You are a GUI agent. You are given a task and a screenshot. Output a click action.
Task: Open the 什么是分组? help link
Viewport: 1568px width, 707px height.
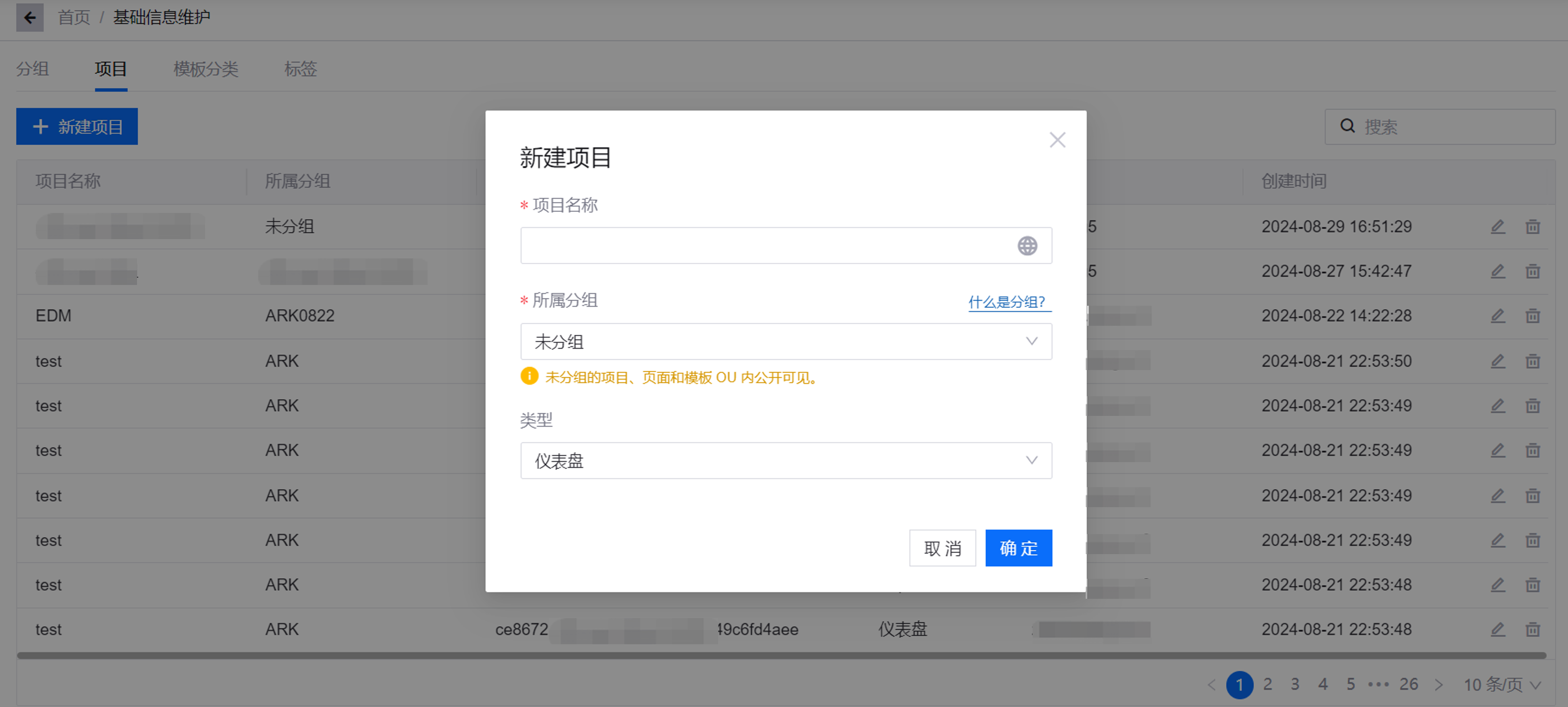[1006, 302]
